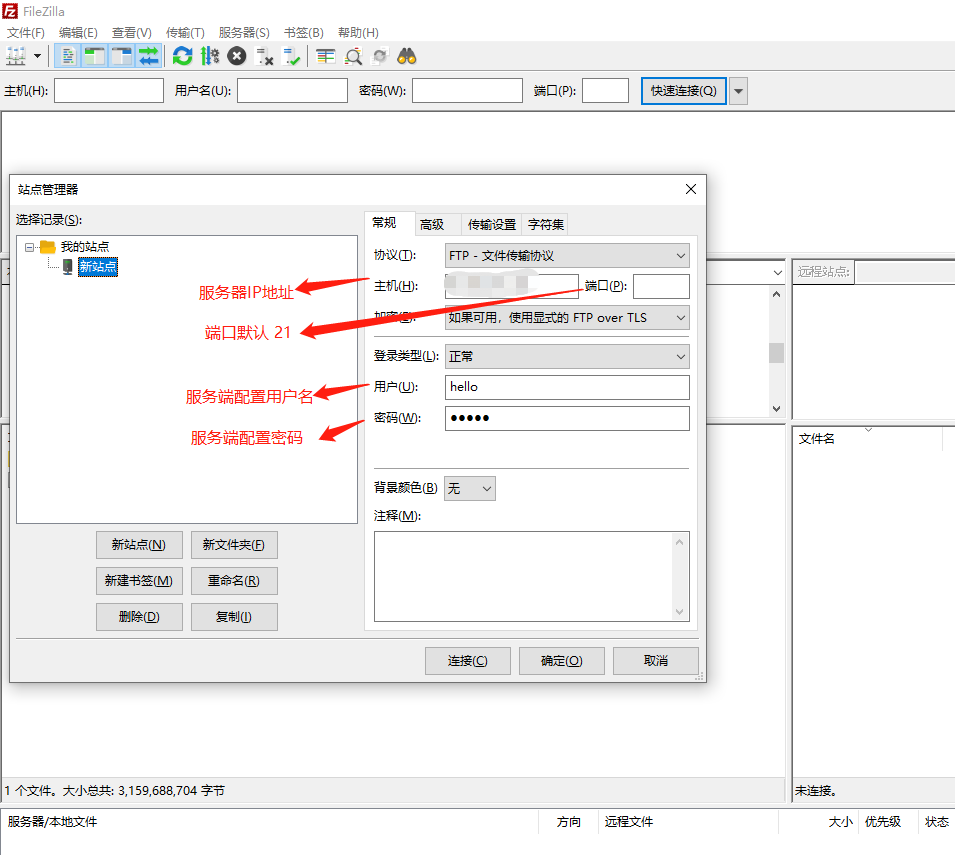Open the local site path dropdown arrow
The image size is (955, 855).
777,273
